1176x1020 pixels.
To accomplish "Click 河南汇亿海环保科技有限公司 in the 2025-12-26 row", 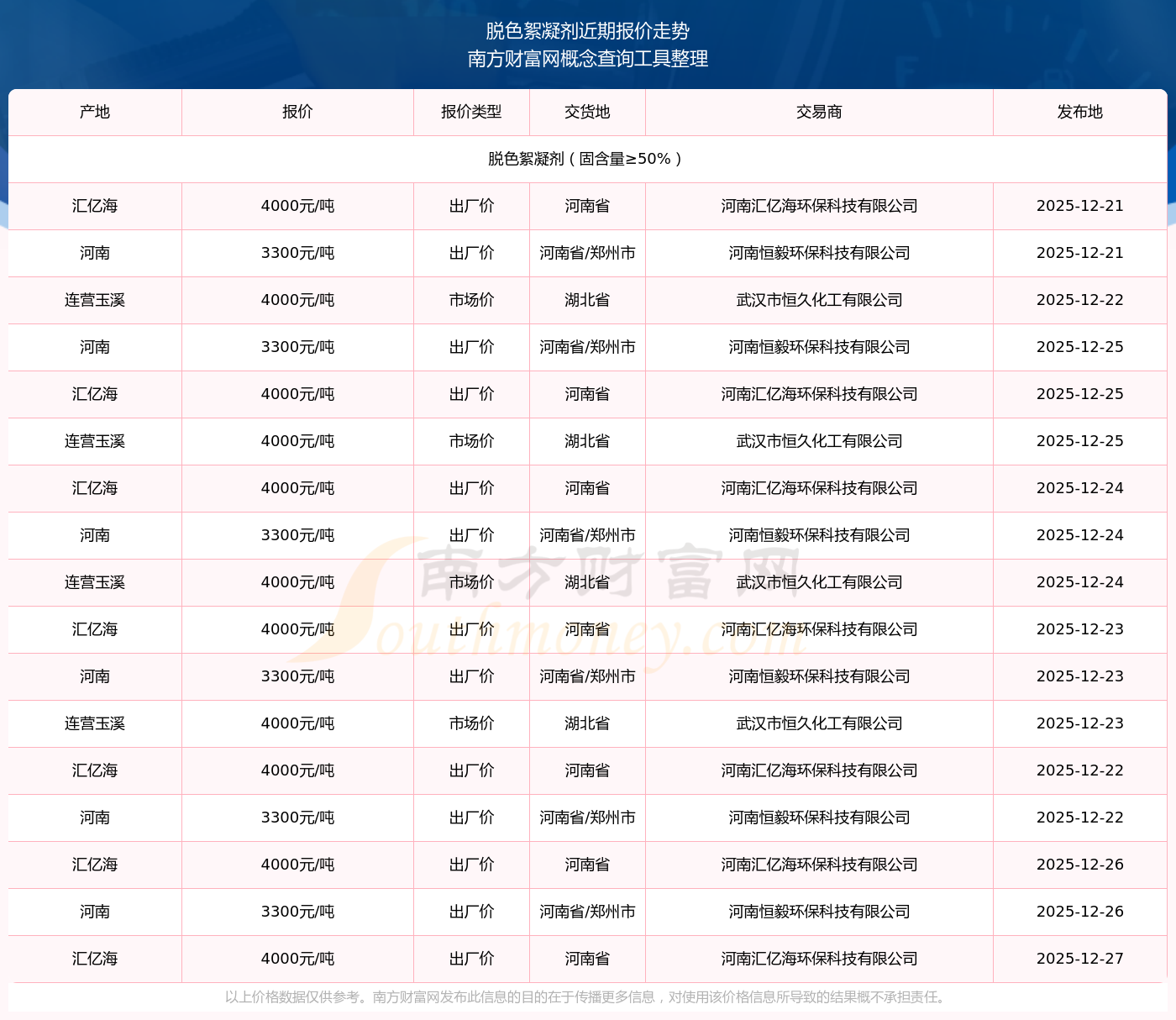I will click(819, 865).
